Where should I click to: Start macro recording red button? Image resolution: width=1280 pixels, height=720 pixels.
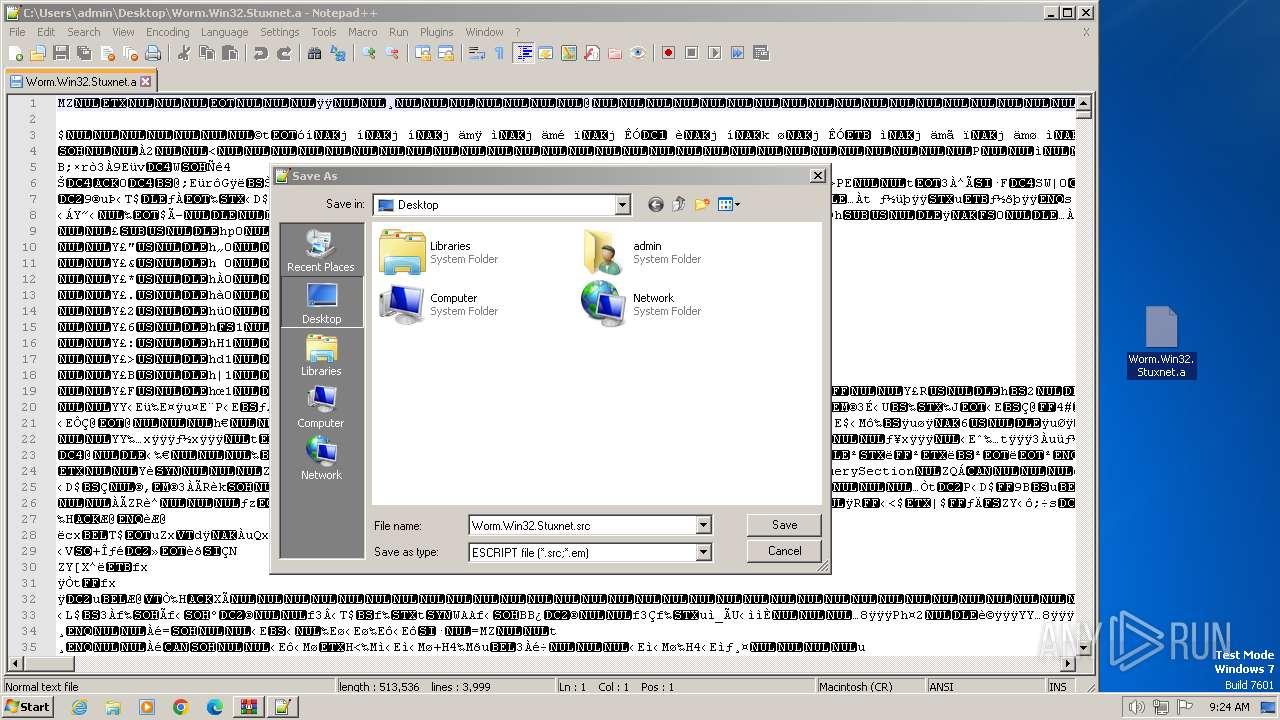[x=668, y=53]
